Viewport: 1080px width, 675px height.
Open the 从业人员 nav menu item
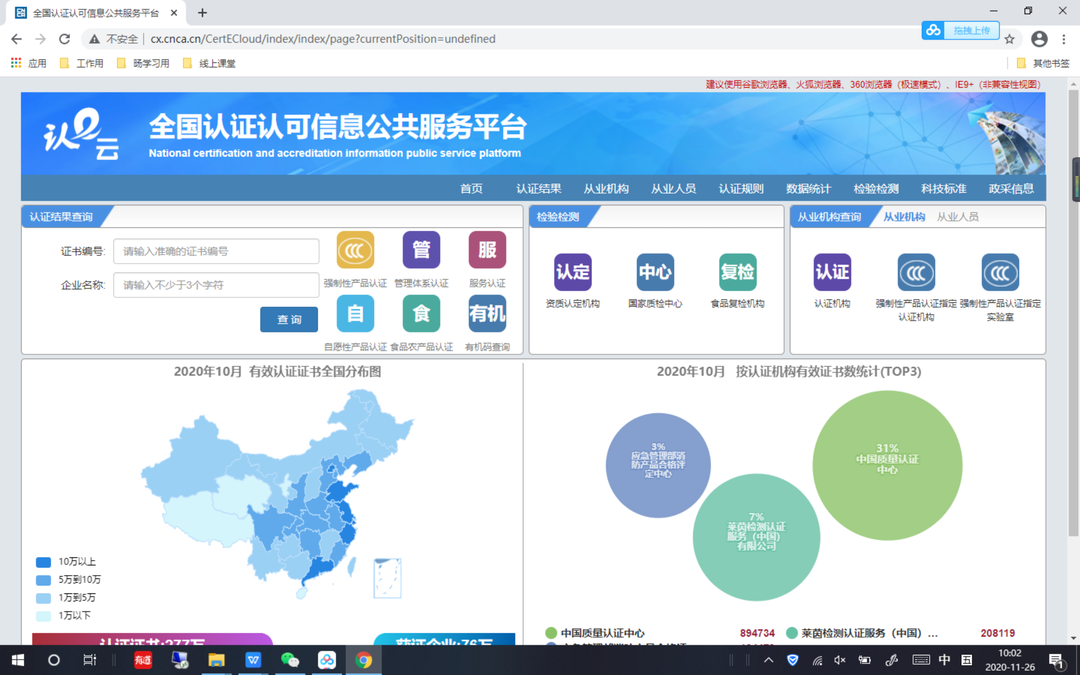pyautogui.click(x=674, y=189)
